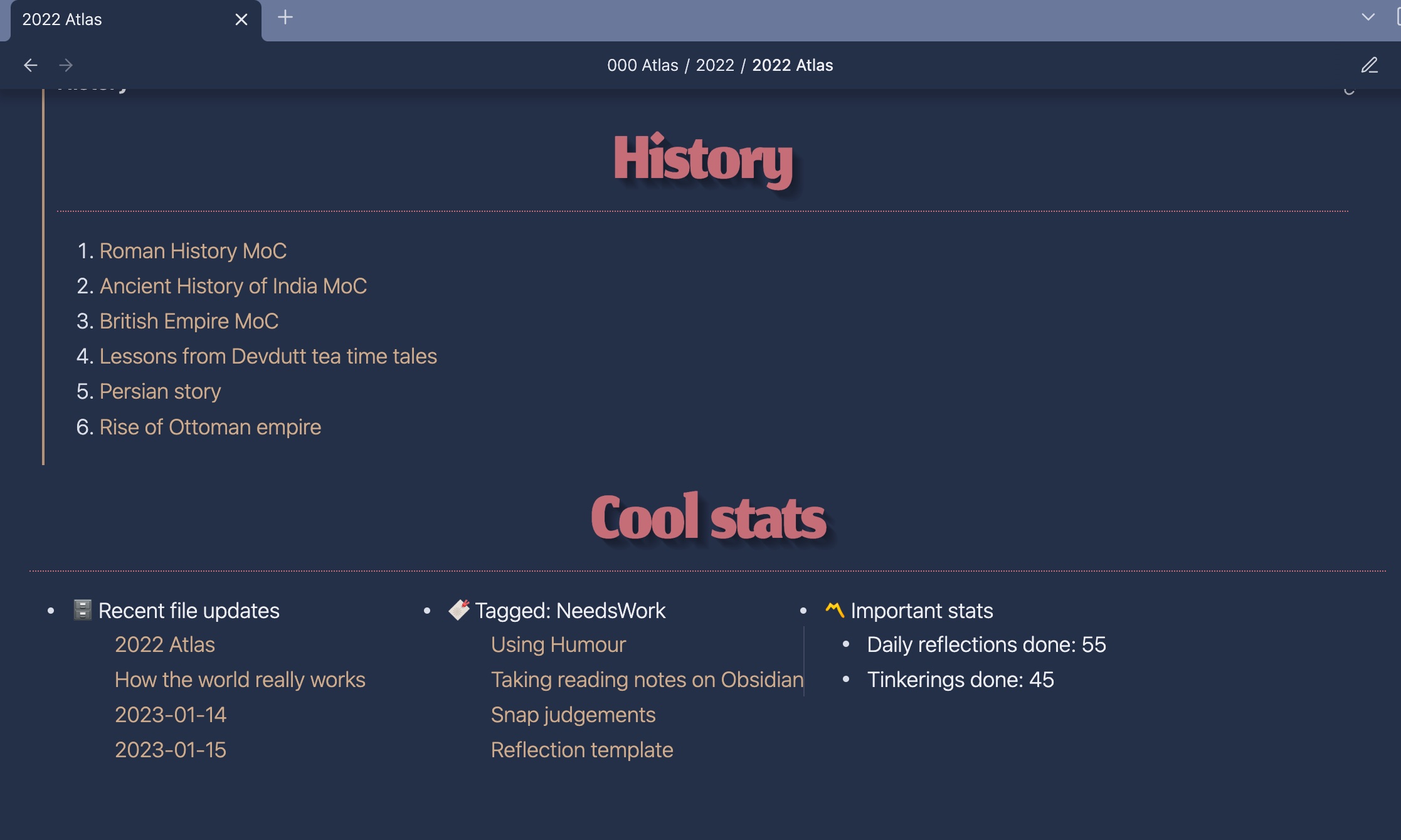Open 2022 Atlas in recent file updates

(x=165, y=644)
